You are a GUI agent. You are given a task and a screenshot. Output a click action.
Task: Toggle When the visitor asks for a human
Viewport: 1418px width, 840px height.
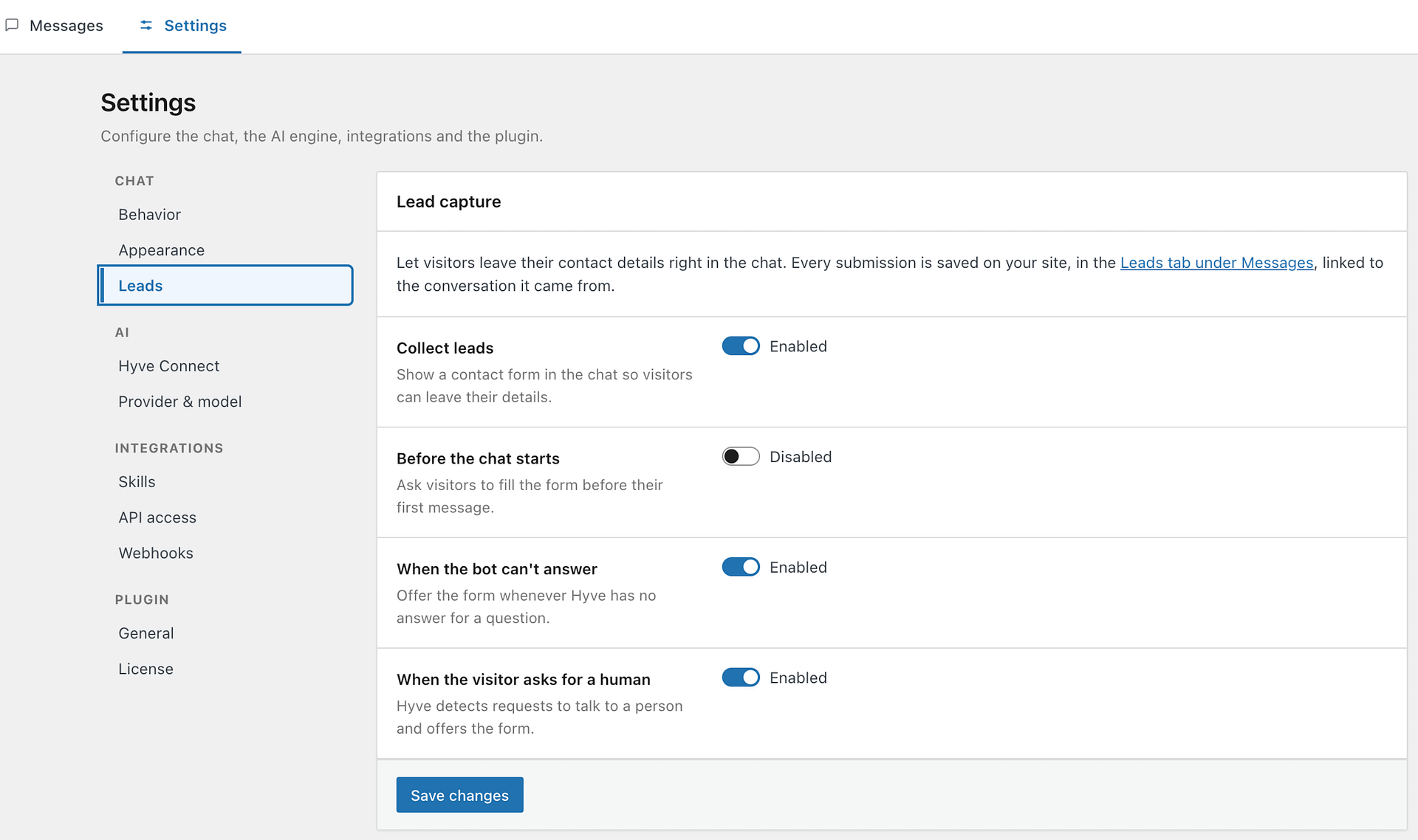click(x=741, y=678)
